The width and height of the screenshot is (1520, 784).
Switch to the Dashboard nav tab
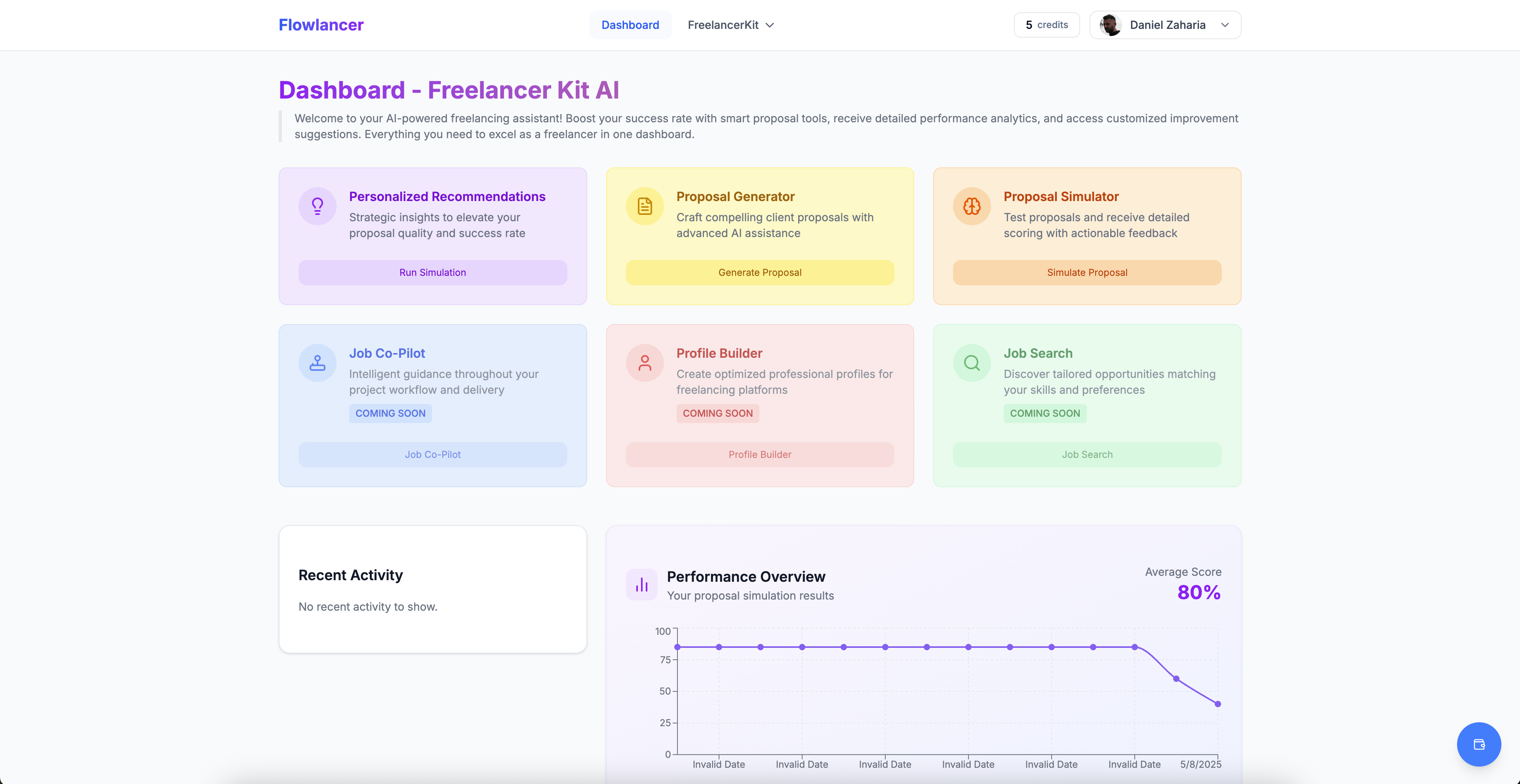(x=630, y=25)
